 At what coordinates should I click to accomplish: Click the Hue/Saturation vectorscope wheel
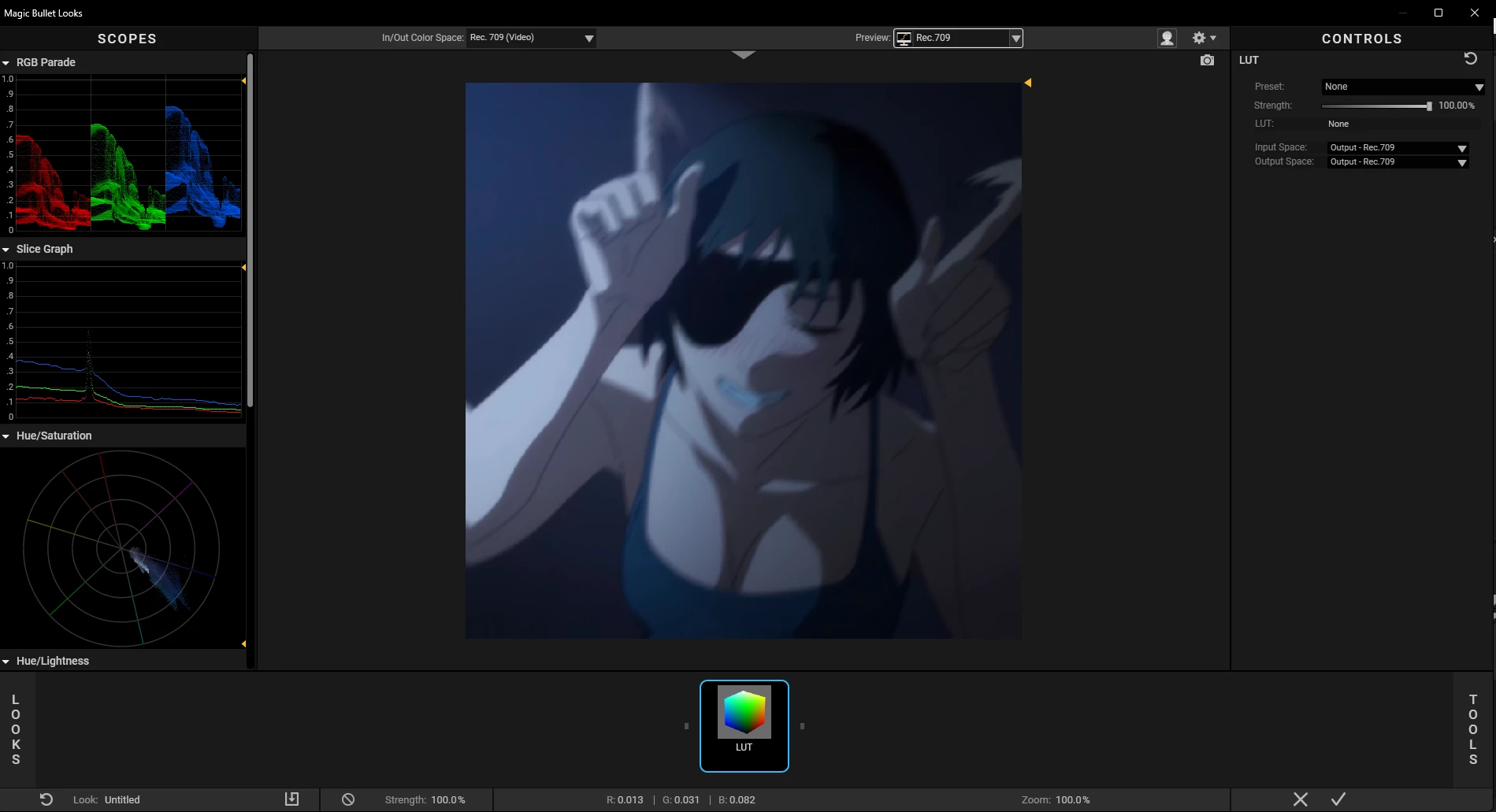coord(121,548)
